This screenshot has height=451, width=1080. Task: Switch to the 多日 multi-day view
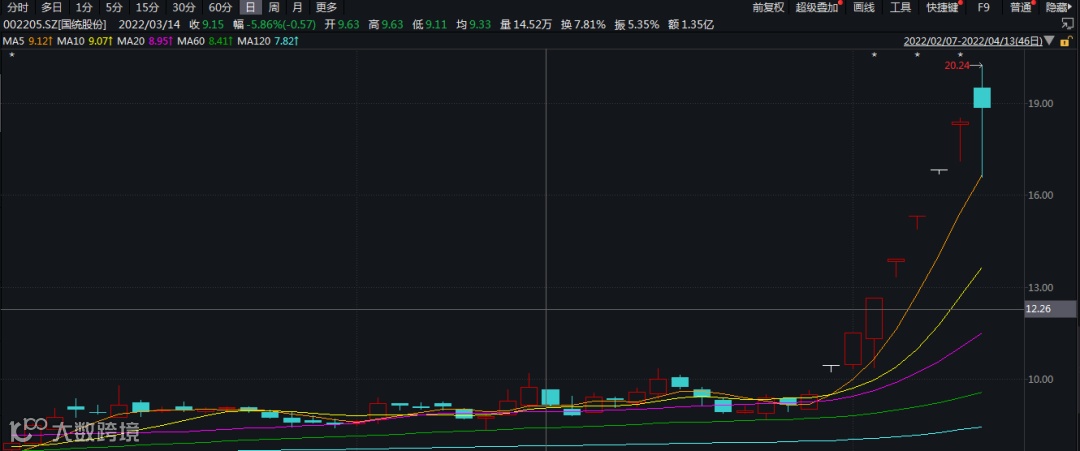[x=52, y=8]
